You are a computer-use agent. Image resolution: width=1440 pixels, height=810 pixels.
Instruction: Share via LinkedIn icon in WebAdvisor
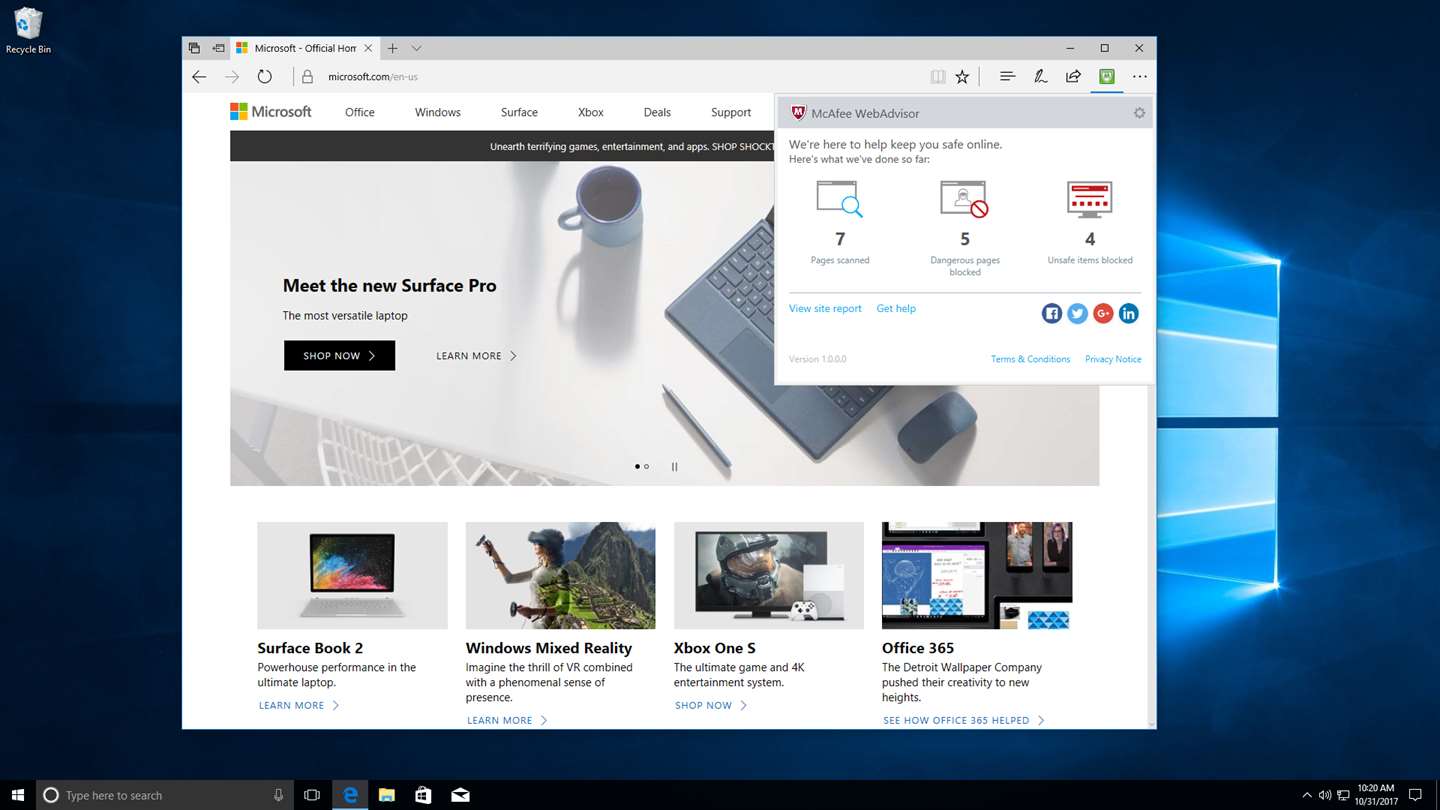[1128, 314]
